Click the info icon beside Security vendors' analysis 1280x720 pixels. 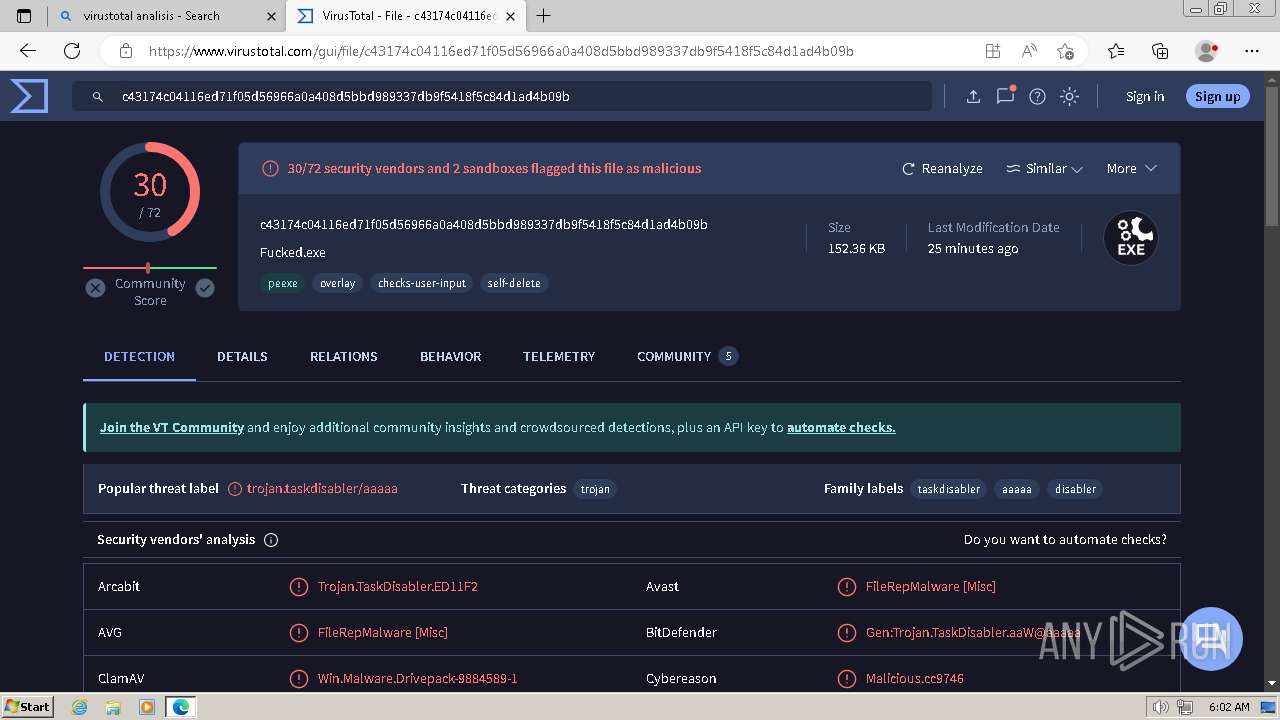pos(271,540)
